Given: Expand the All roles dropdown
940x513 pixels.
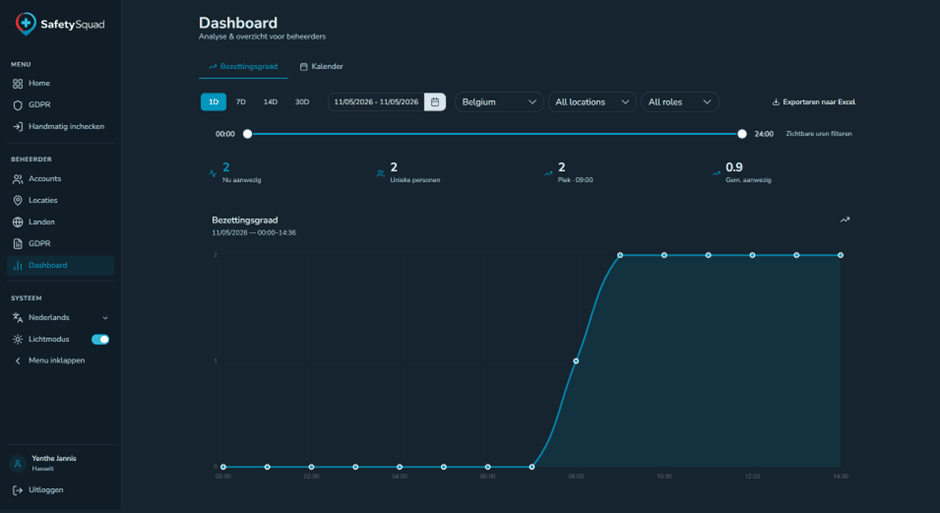Looking at the screenshot, I should coord(679,102).
